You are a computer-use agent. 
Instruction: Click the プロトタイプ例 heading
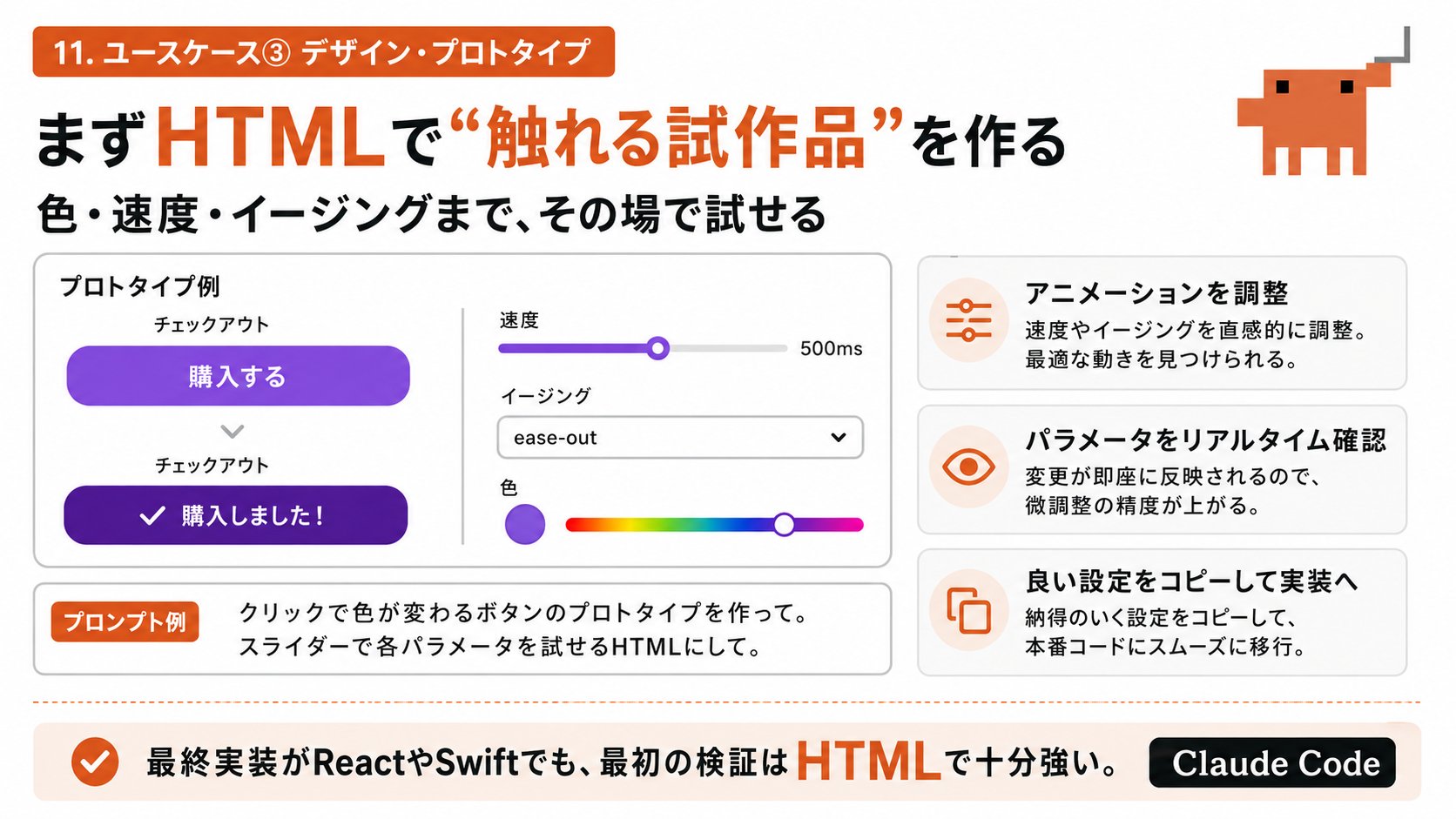point(139,286)
